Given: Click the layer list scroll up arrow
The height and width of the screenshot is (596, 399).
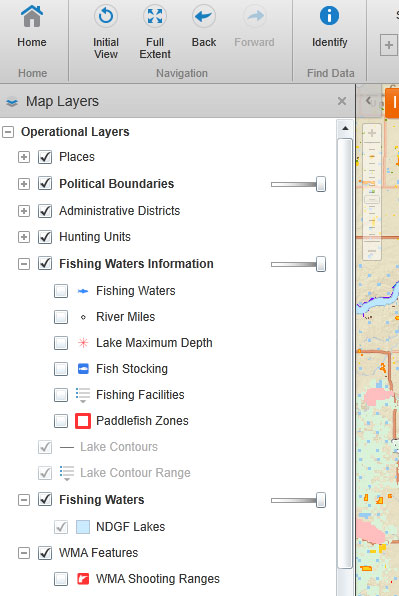Looking at the screenshot, I should coord(345,128).
